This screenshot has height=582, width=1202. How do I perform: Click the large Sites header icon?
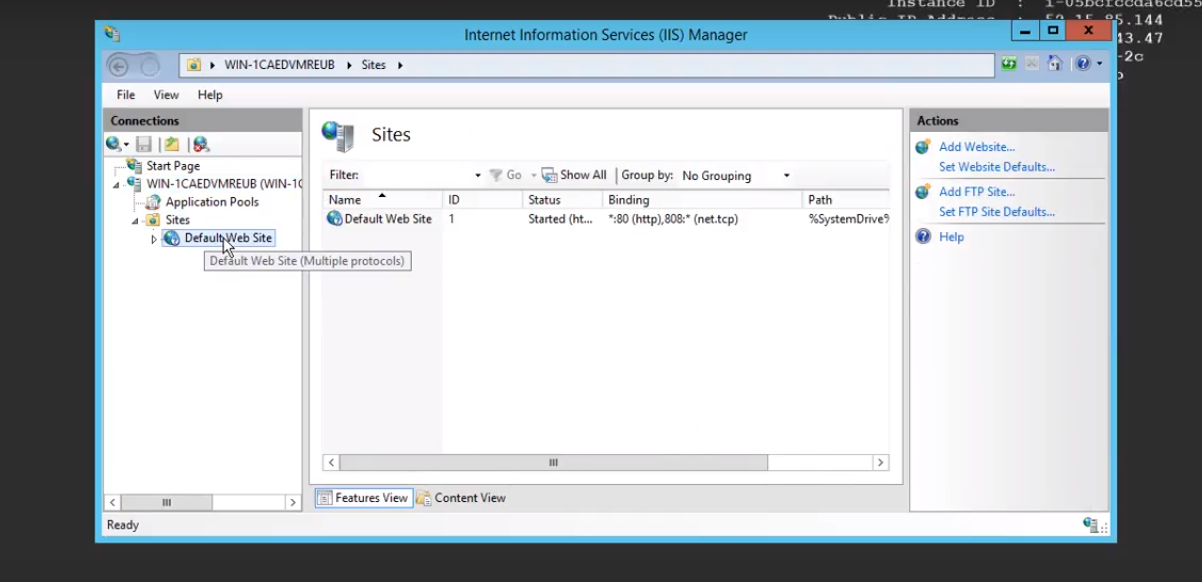(x=338, y=136)
